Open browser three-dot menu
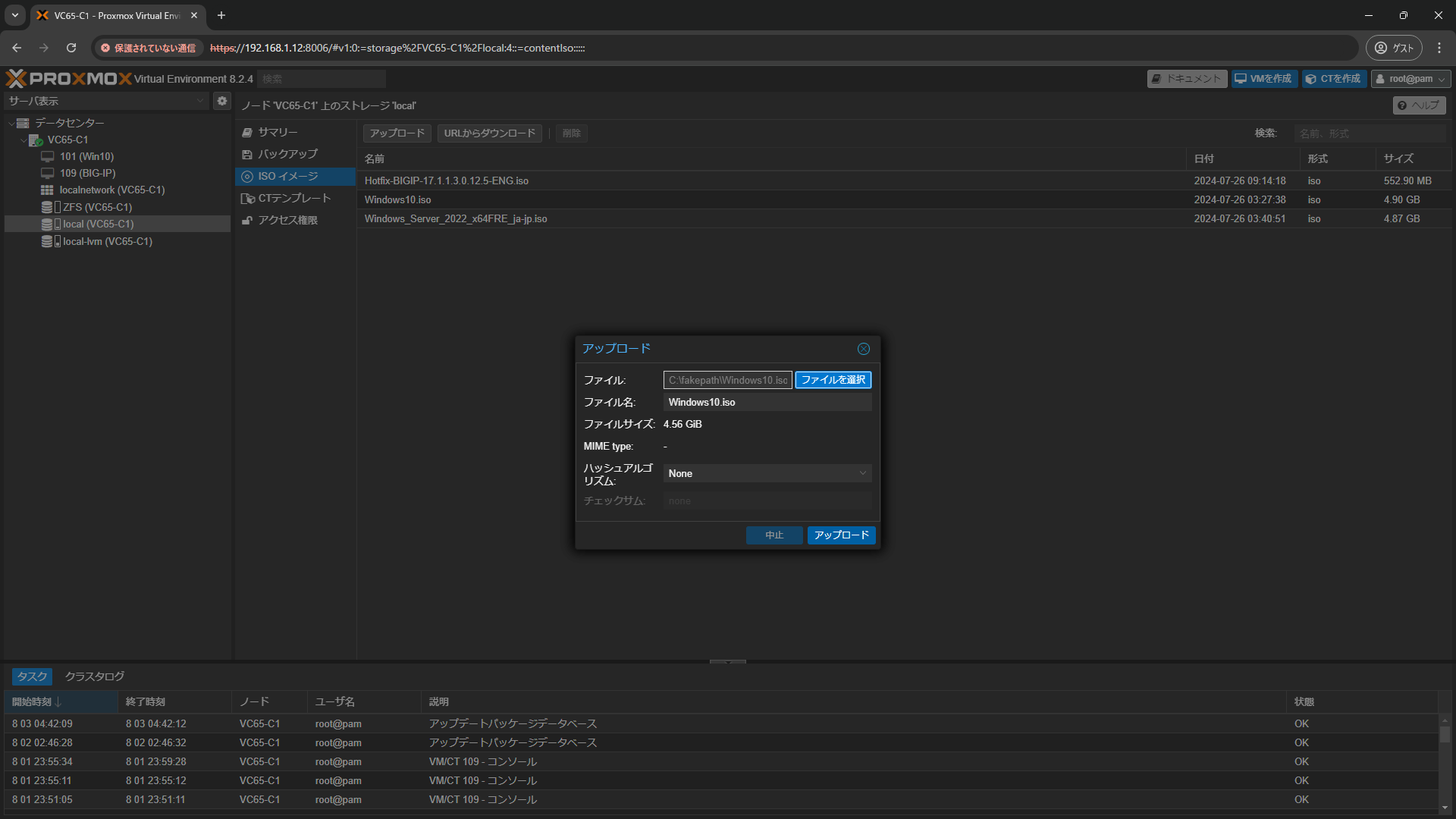 click(x=1439, y=48)
